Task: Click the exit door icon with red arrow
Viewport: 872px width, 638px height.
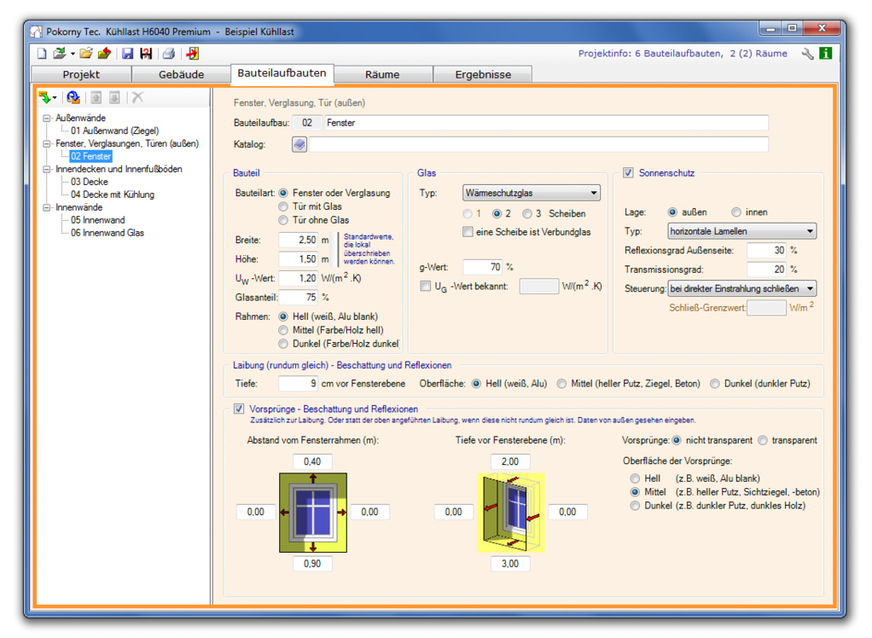Action: point(192,53)
